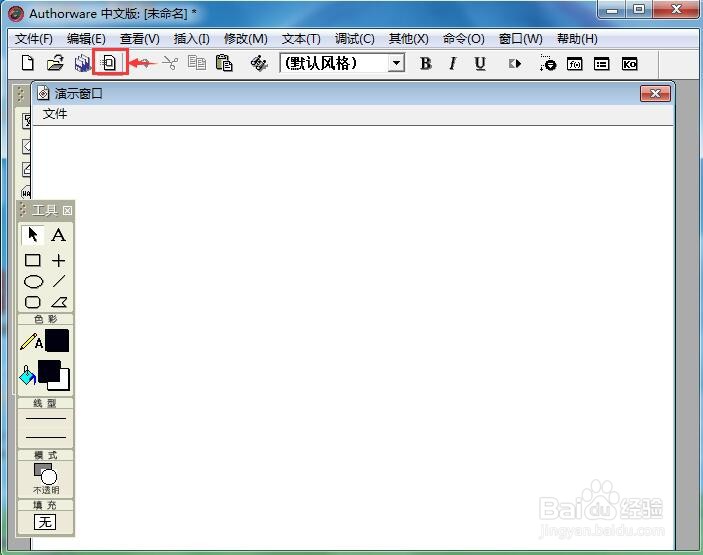Click the Save All toolbar icon
The image size is (703, 555).
(x=82, y=63)
